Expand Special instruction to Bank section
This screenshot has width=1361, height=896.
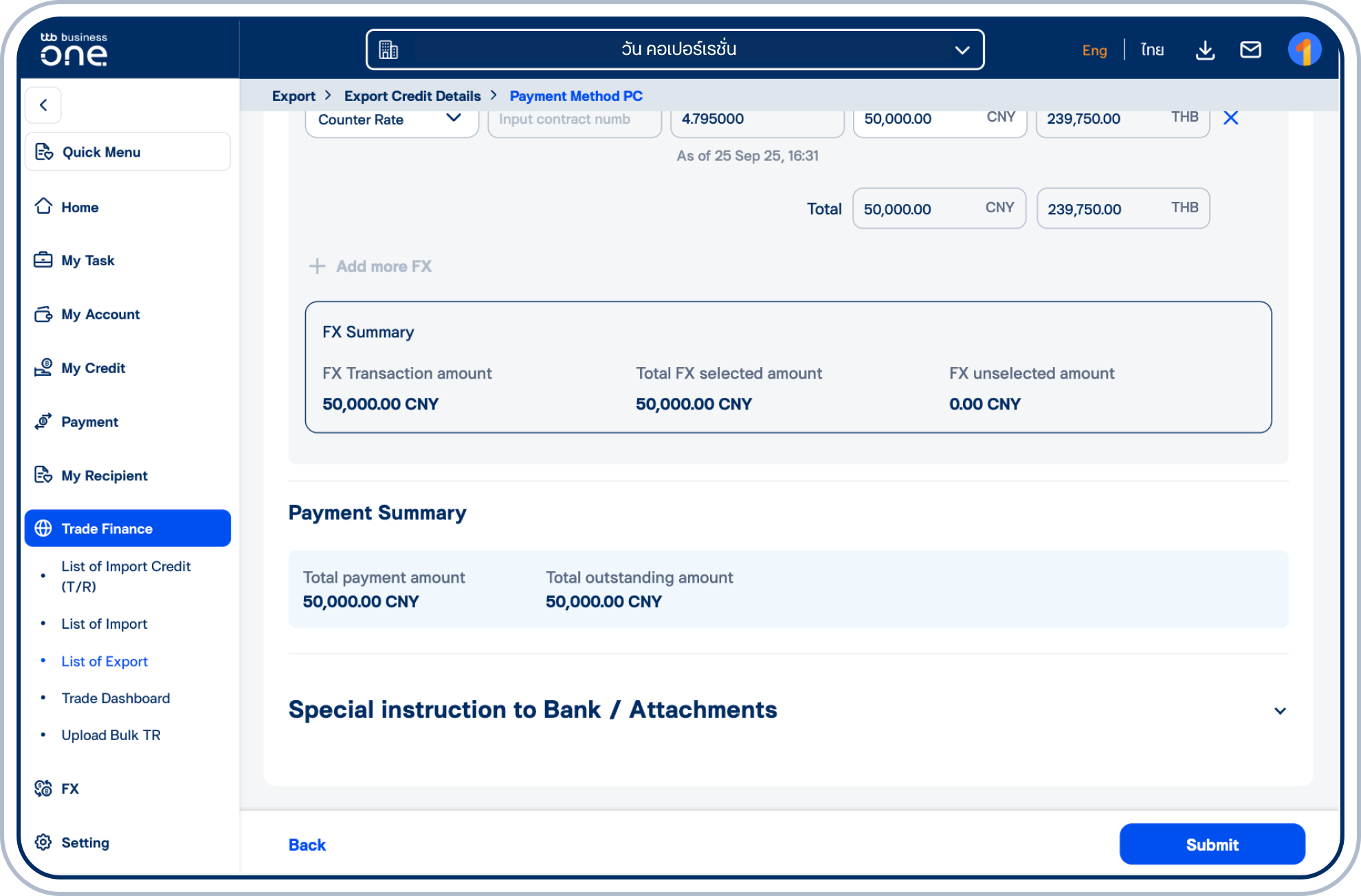pos(1280,710)
